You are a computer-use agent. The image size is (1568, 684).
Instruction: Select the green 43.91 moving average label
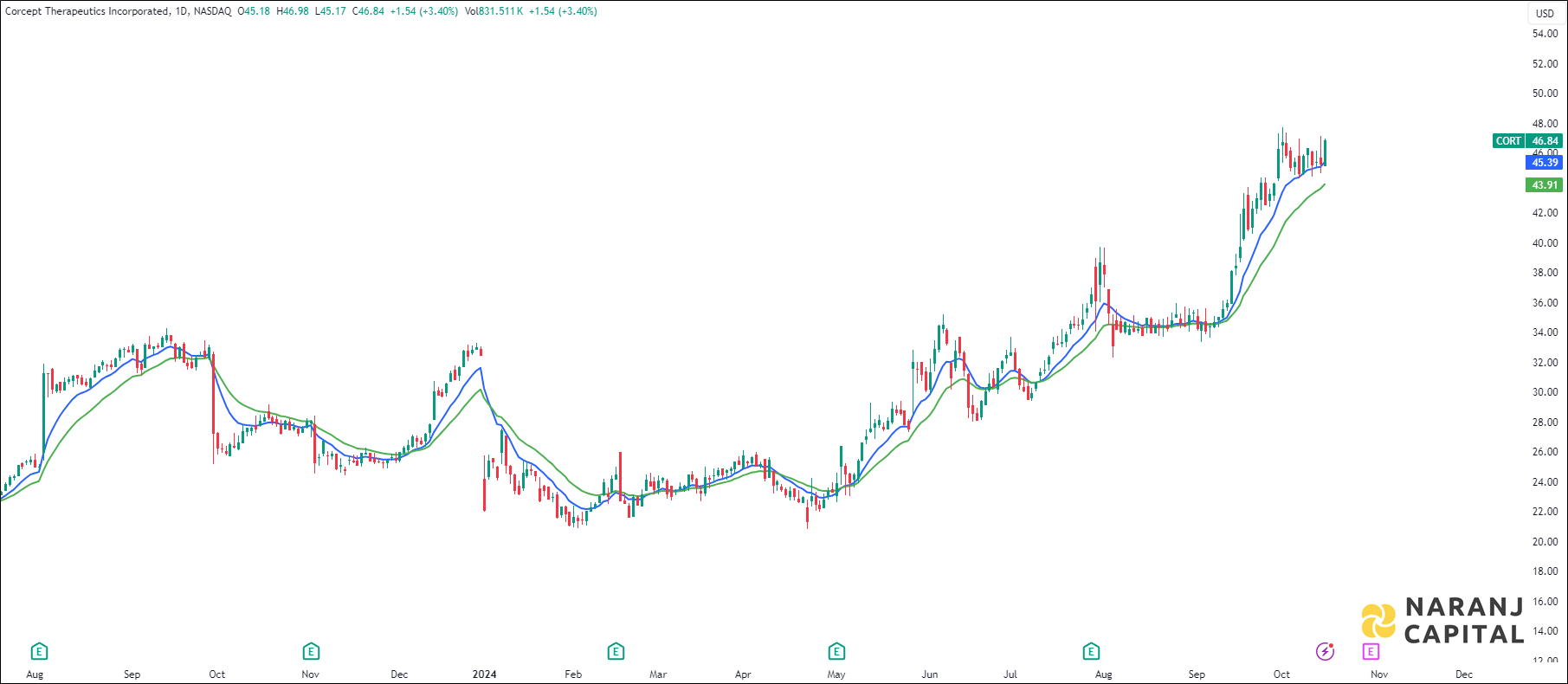coord(1545,185)
